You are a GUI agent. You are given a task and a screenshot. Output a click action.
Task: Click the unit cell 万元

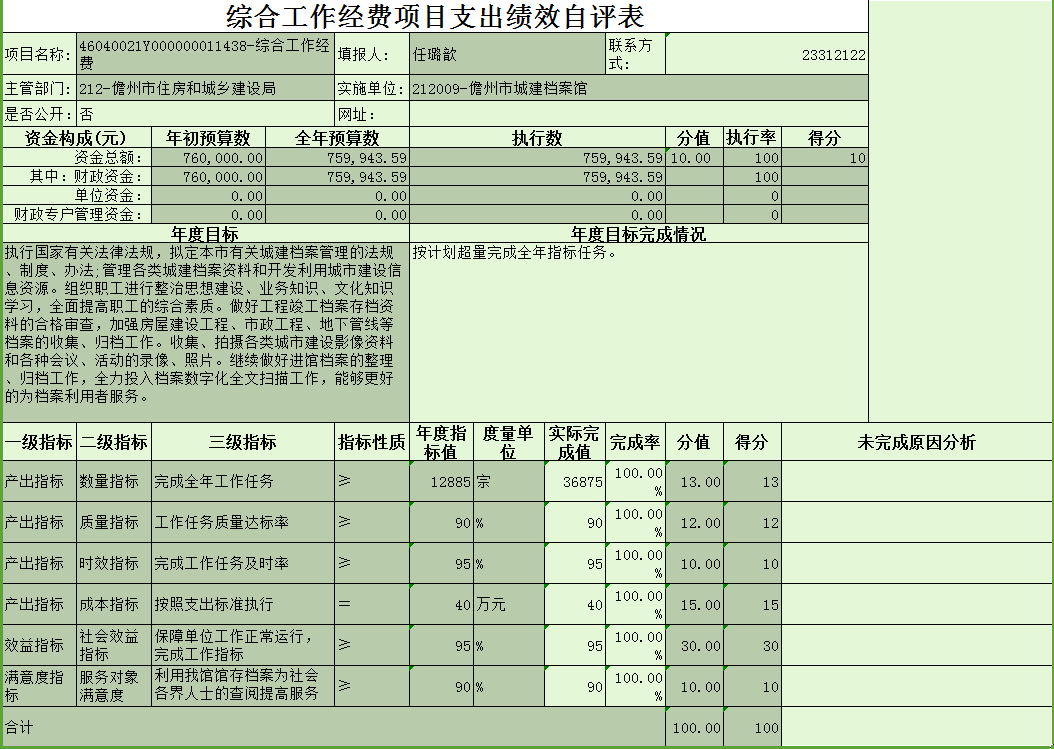(x=508, y=604)
